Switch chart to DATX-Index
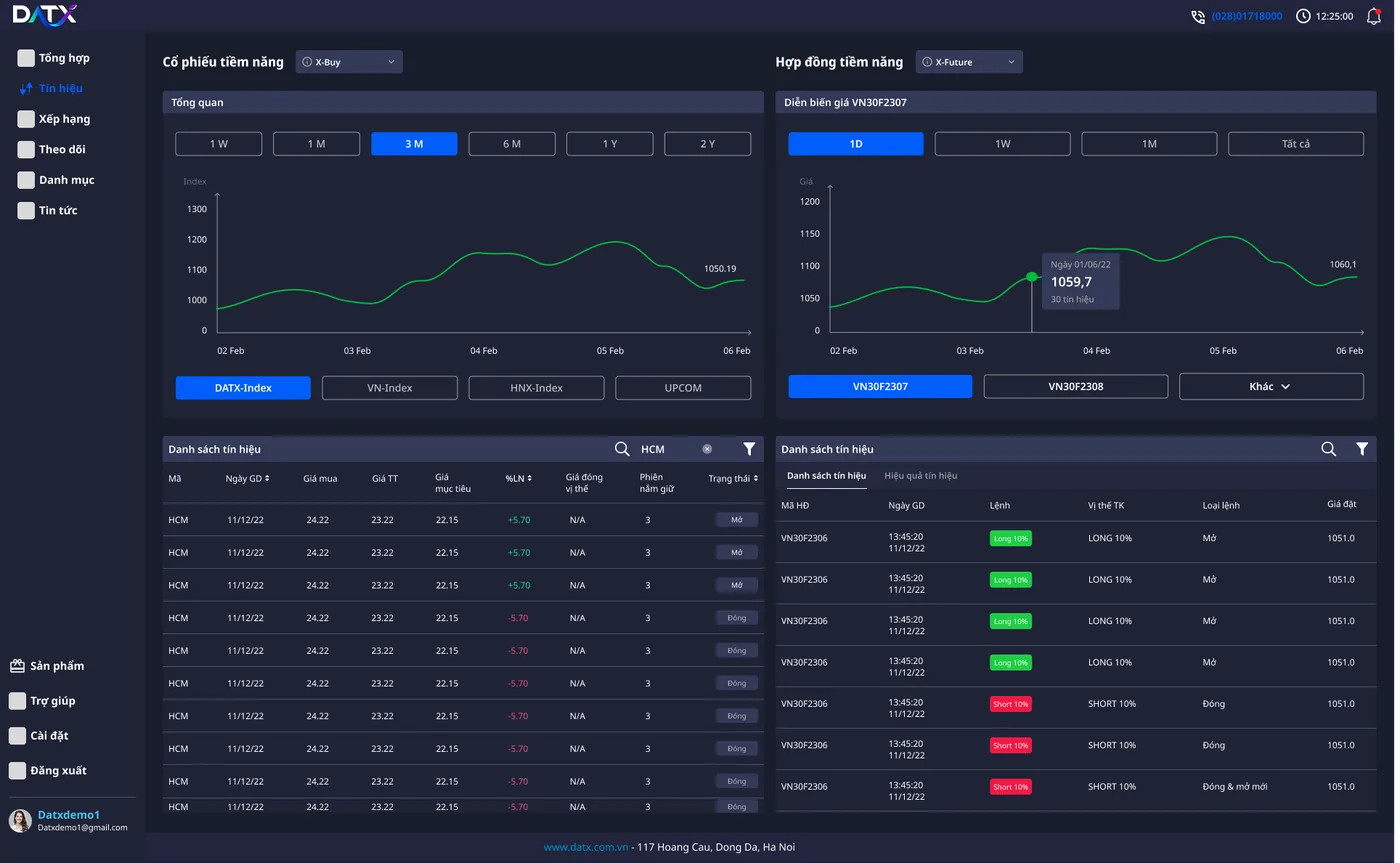 [x=243, y=388]
